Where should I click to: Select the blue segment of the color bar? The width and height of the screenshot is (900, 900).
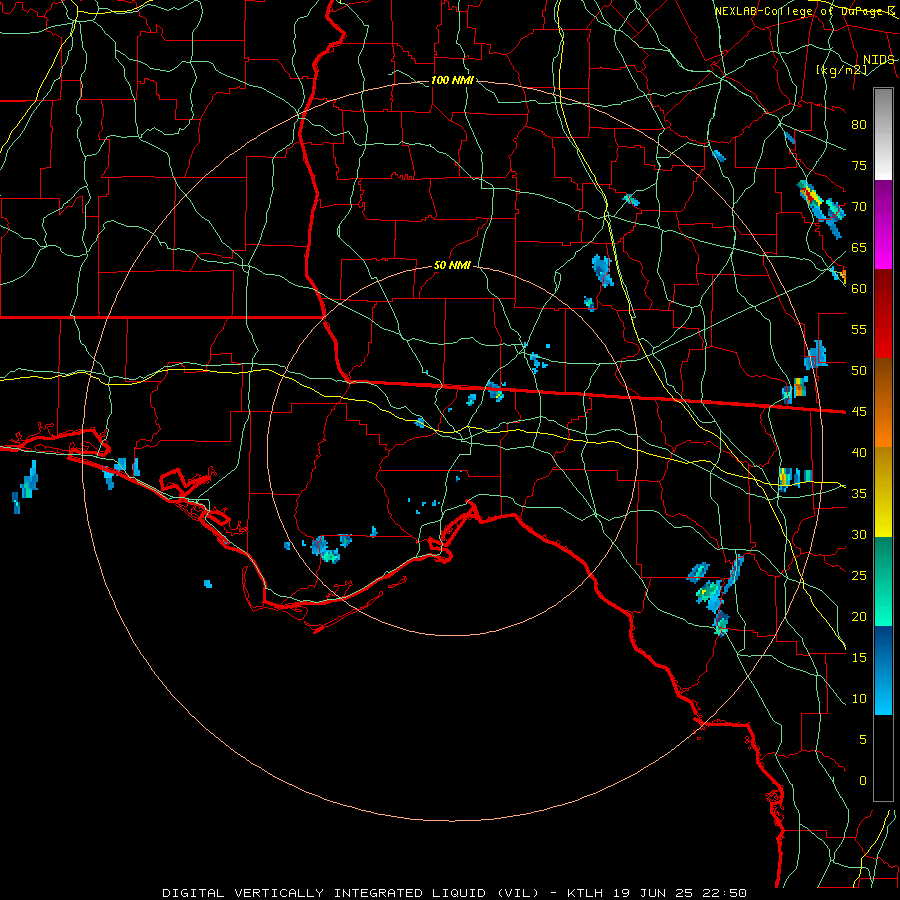click(883, 670)
